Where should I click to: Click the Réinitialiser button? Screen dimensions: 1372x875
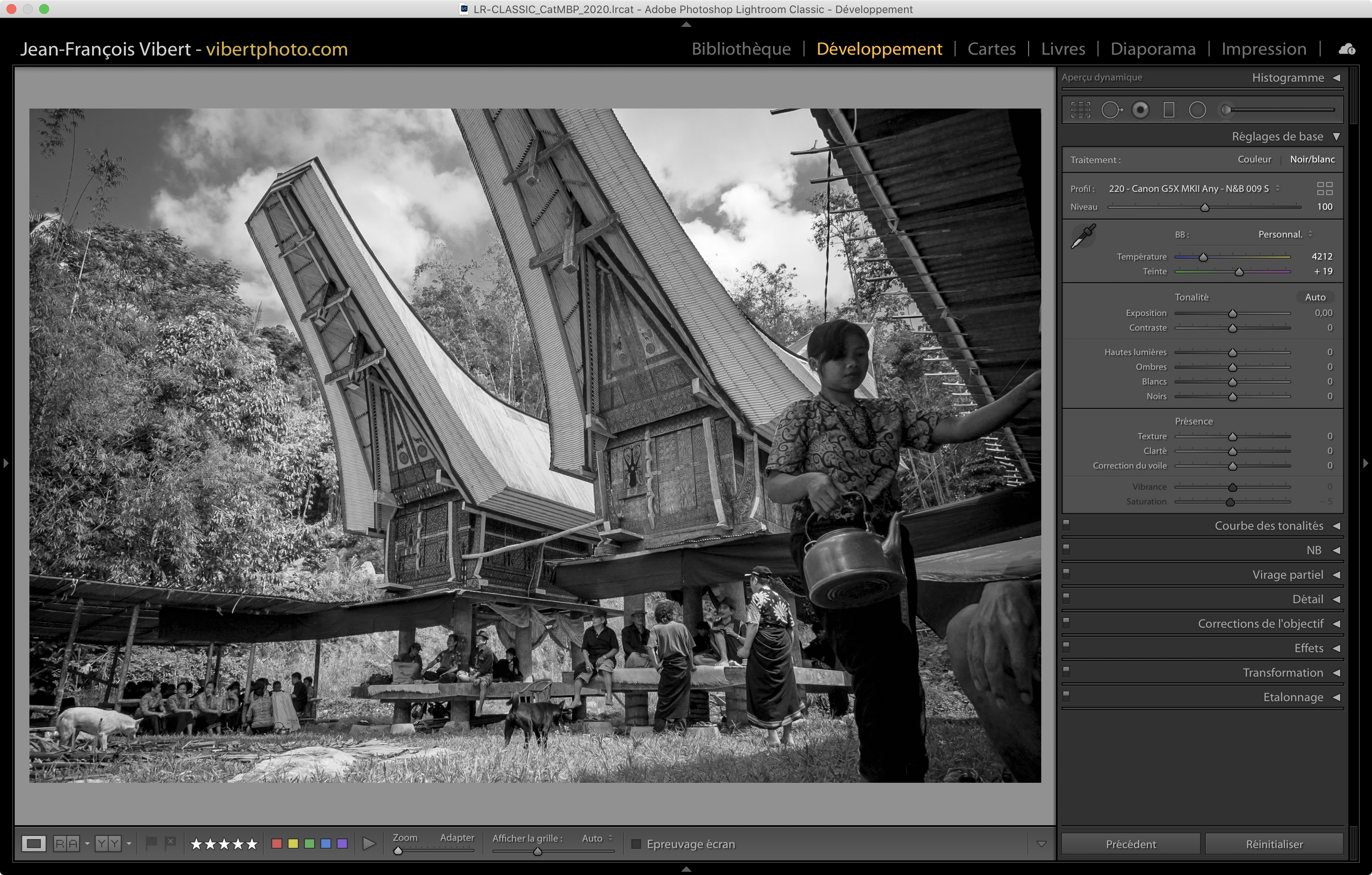coord(1274,844)
